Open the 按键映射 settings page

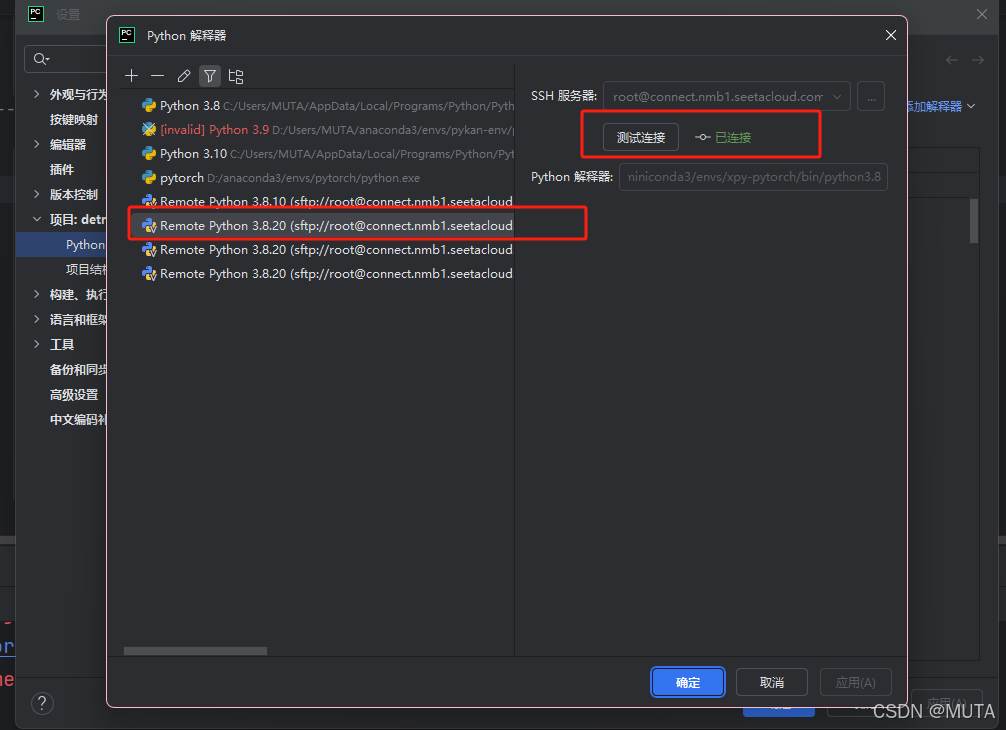[x=74, y=119]
